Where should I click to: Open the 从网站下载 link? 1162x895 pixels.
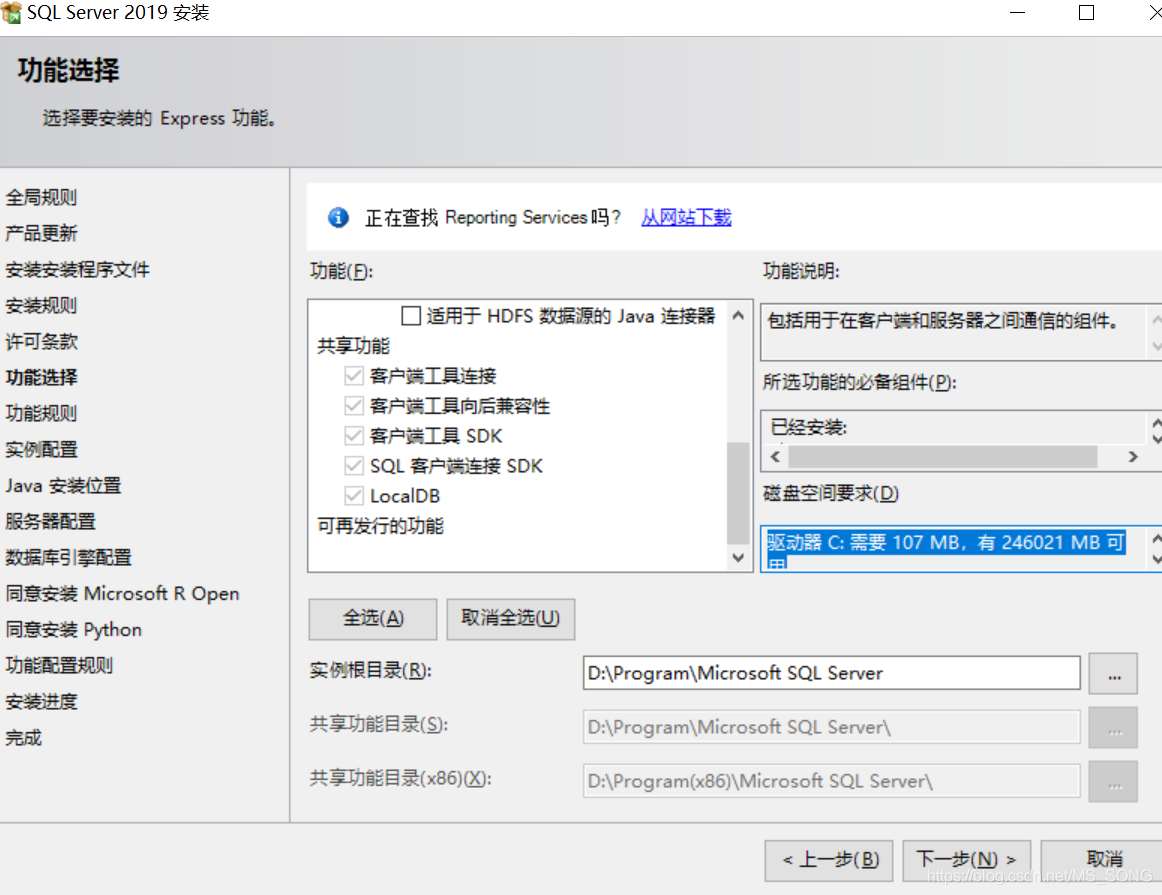pyautogui.click(x=686, y=217)
